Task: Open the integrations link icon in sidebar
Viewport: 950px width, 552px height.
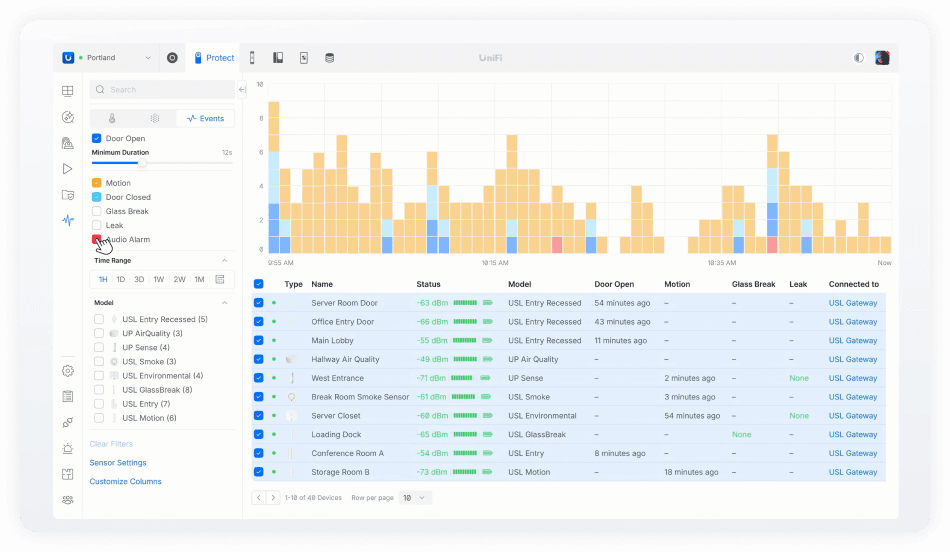Action: tap(68, 422)
